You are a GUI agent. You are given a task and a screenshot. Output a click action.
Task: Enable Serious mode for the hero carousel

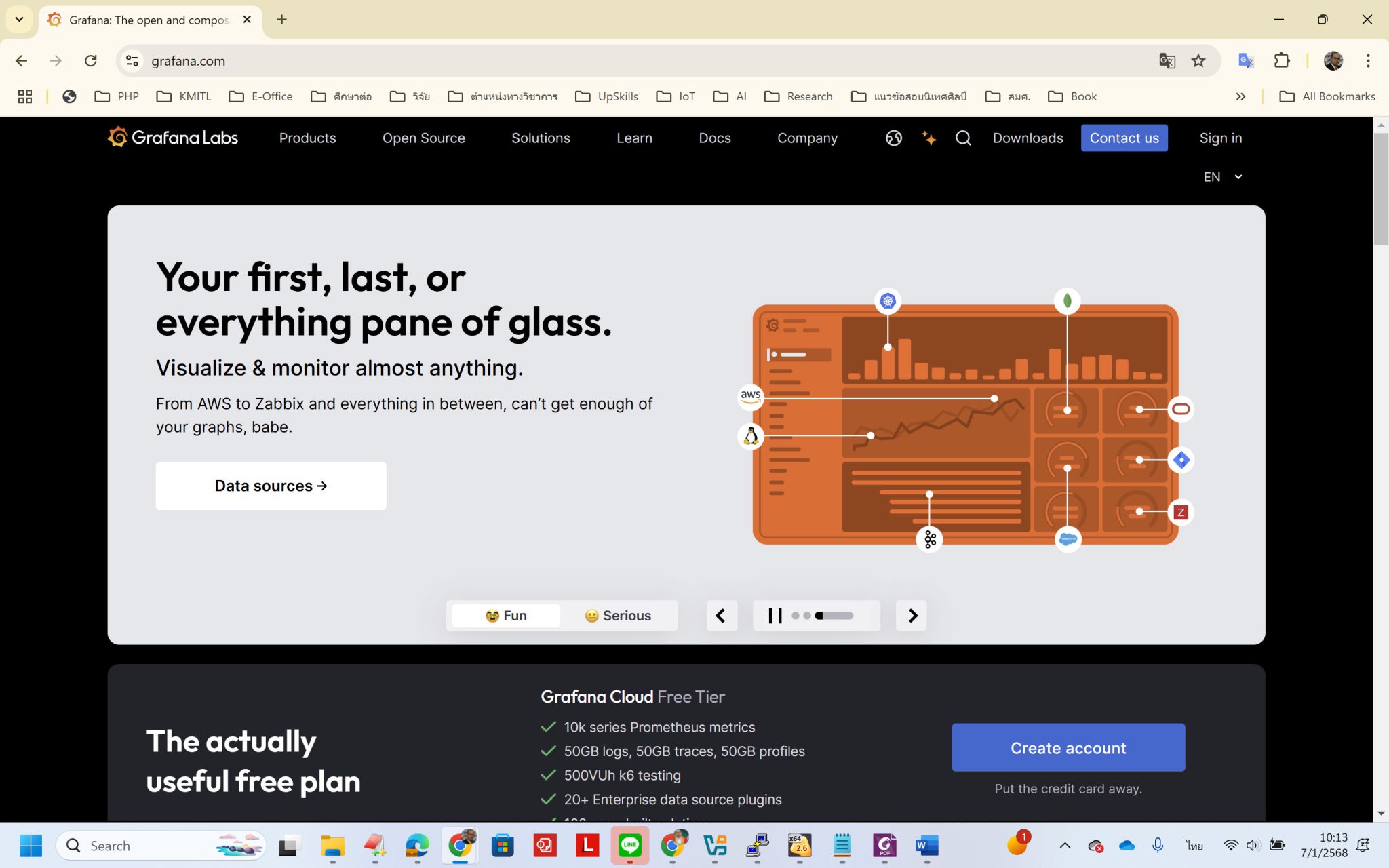[x=619, y=615]
